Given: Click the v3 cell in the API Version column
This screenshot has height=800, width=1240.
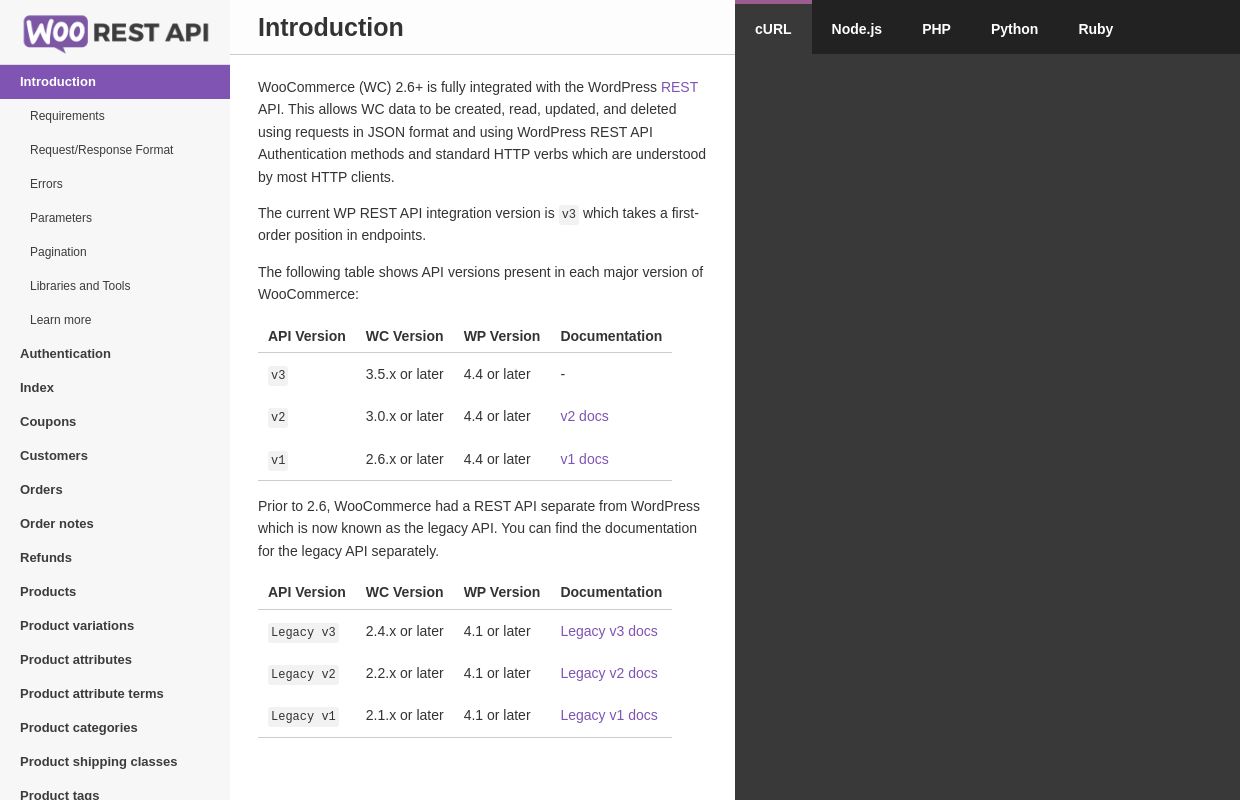Looking at the screenshot, I should (278, 376).
